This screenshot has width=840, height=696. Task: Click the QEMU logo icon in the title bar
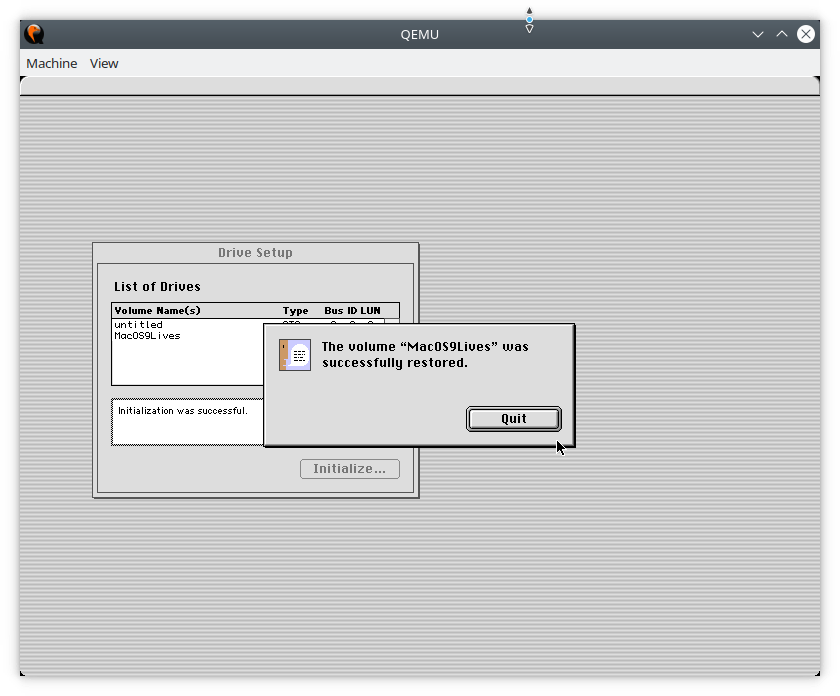[x=36, y=32]
